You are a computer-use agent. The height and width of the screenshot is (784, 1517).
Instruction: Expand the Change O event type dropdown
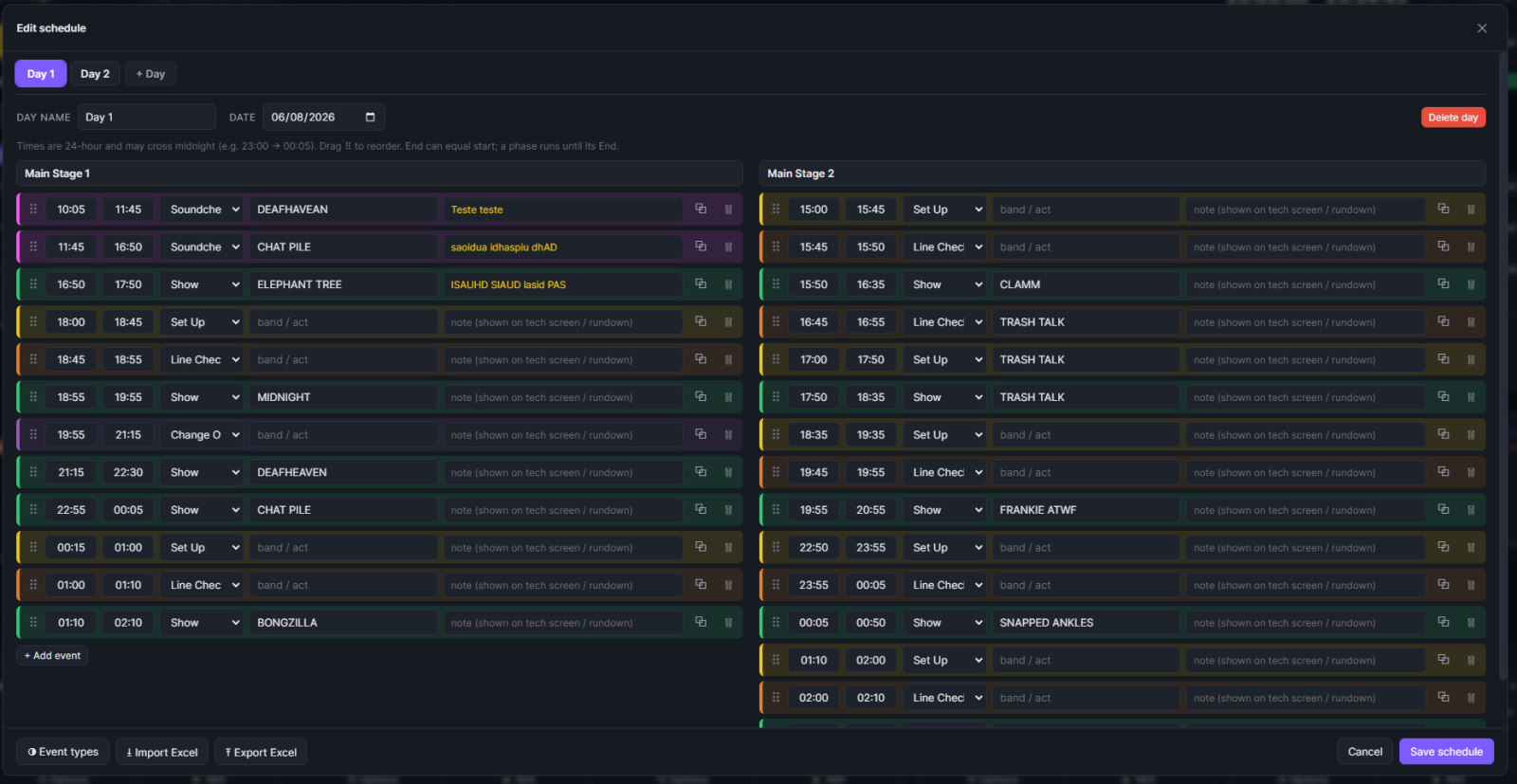[201, 435]
